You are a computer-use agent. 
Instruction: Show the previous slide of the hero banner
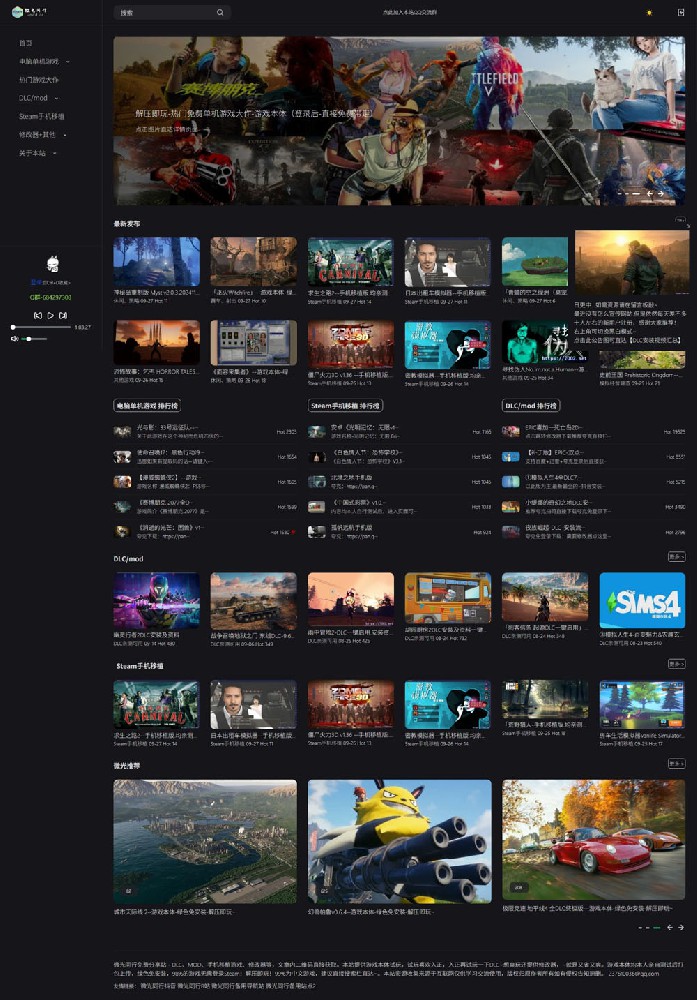point(650,193)
